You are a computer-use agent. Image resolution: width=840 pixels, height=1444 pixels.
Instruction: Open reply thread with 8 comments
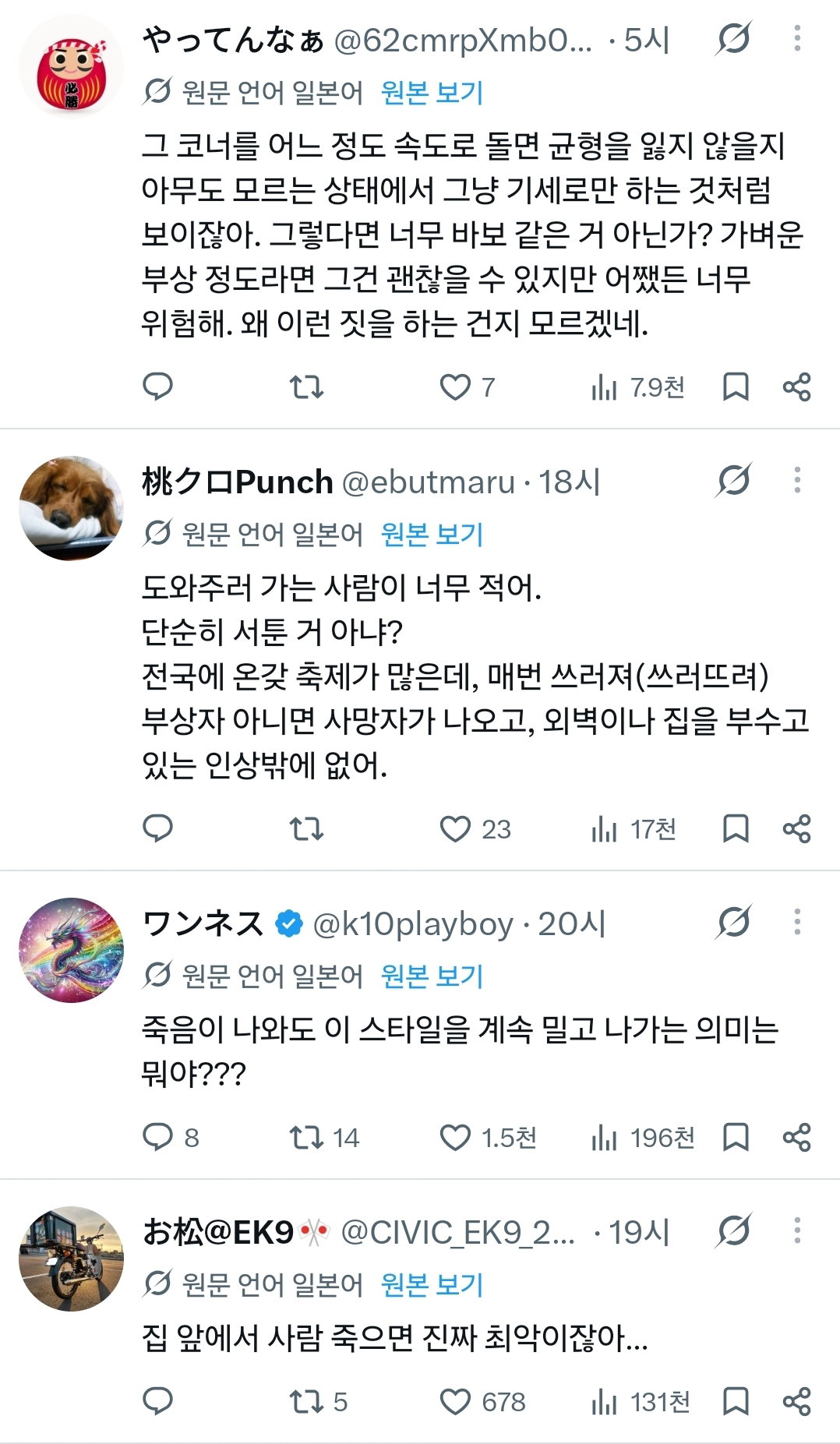pyautogui.click(x=171, y=1138)
